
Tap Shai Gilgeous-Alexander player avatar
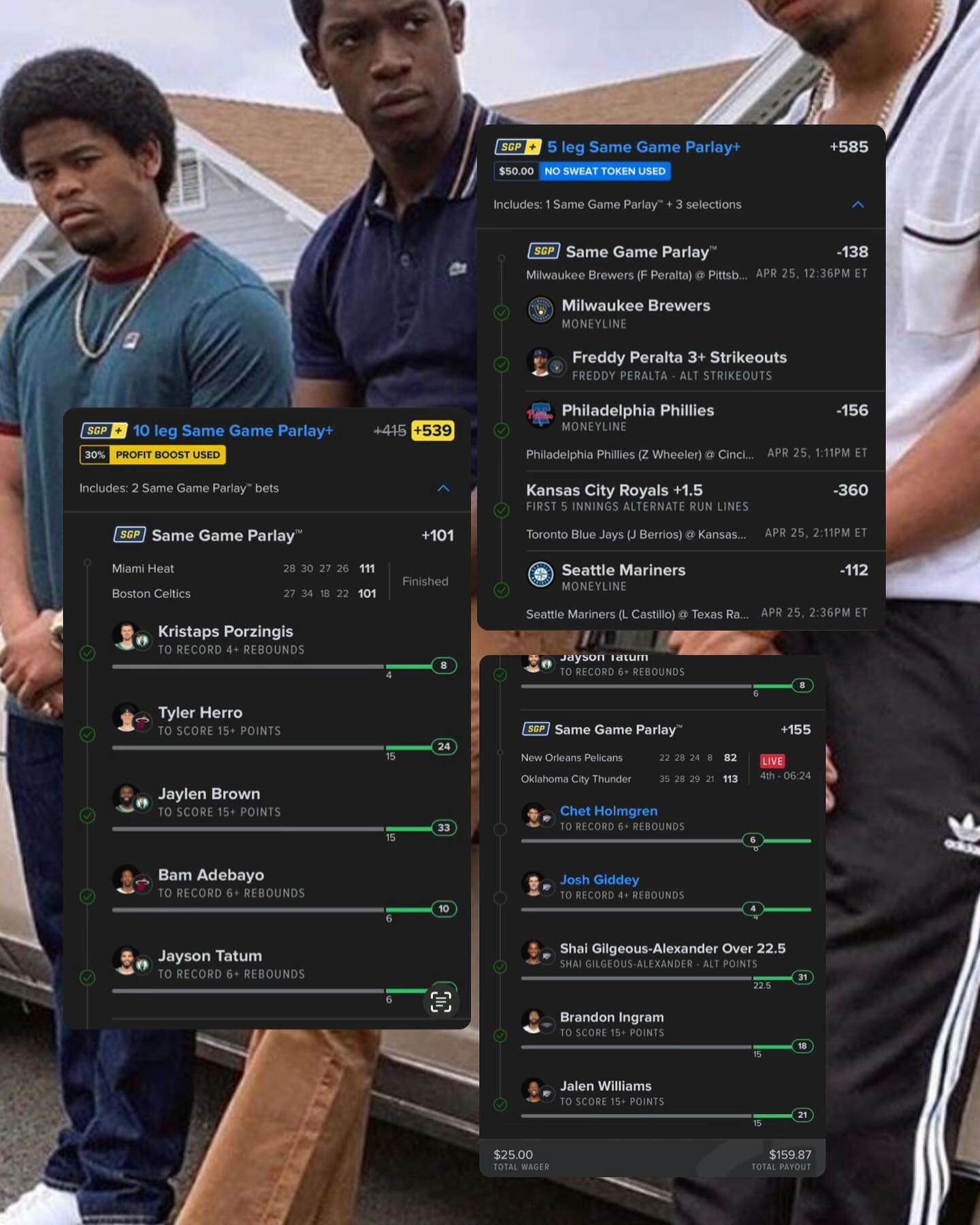coord(532,953)
